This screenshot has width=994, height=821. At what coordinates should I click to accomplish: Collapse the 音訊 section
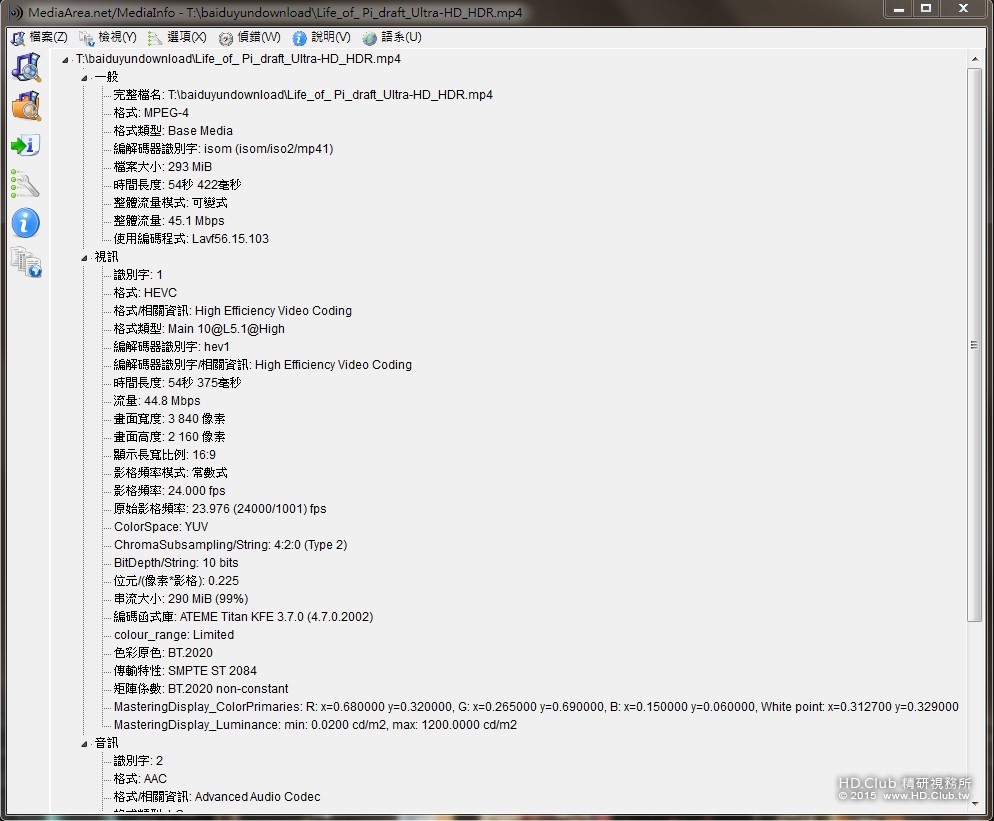(84, 744)
